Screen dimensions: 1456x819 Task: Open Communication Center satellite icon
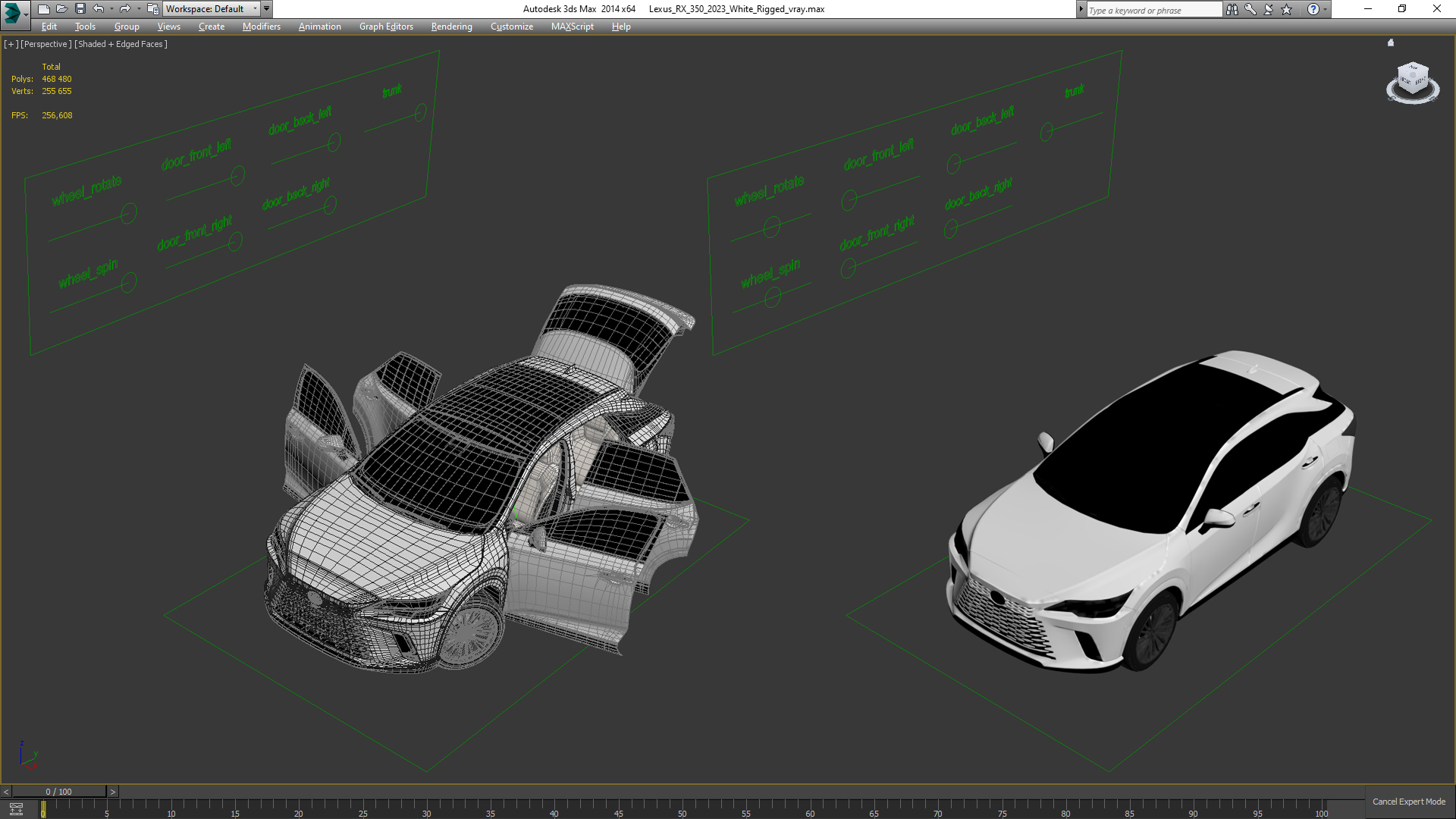point(1268,9)
